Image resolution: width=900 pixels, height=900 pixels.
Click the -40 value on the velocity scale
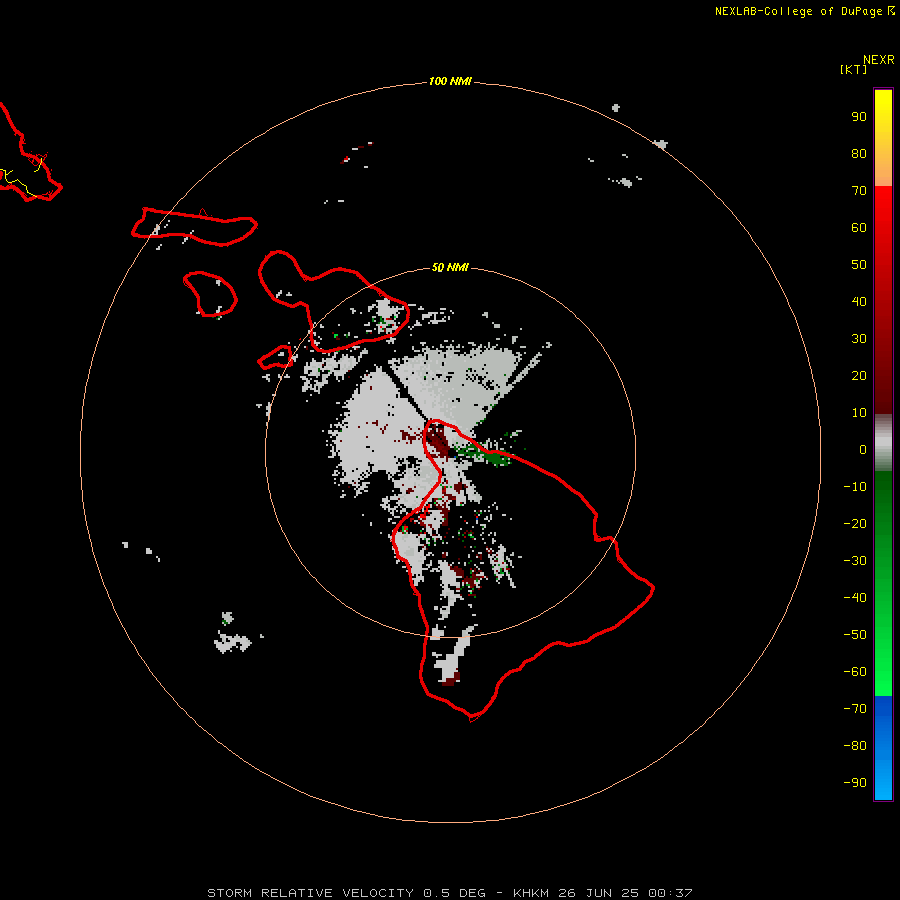tap(855, 598)
